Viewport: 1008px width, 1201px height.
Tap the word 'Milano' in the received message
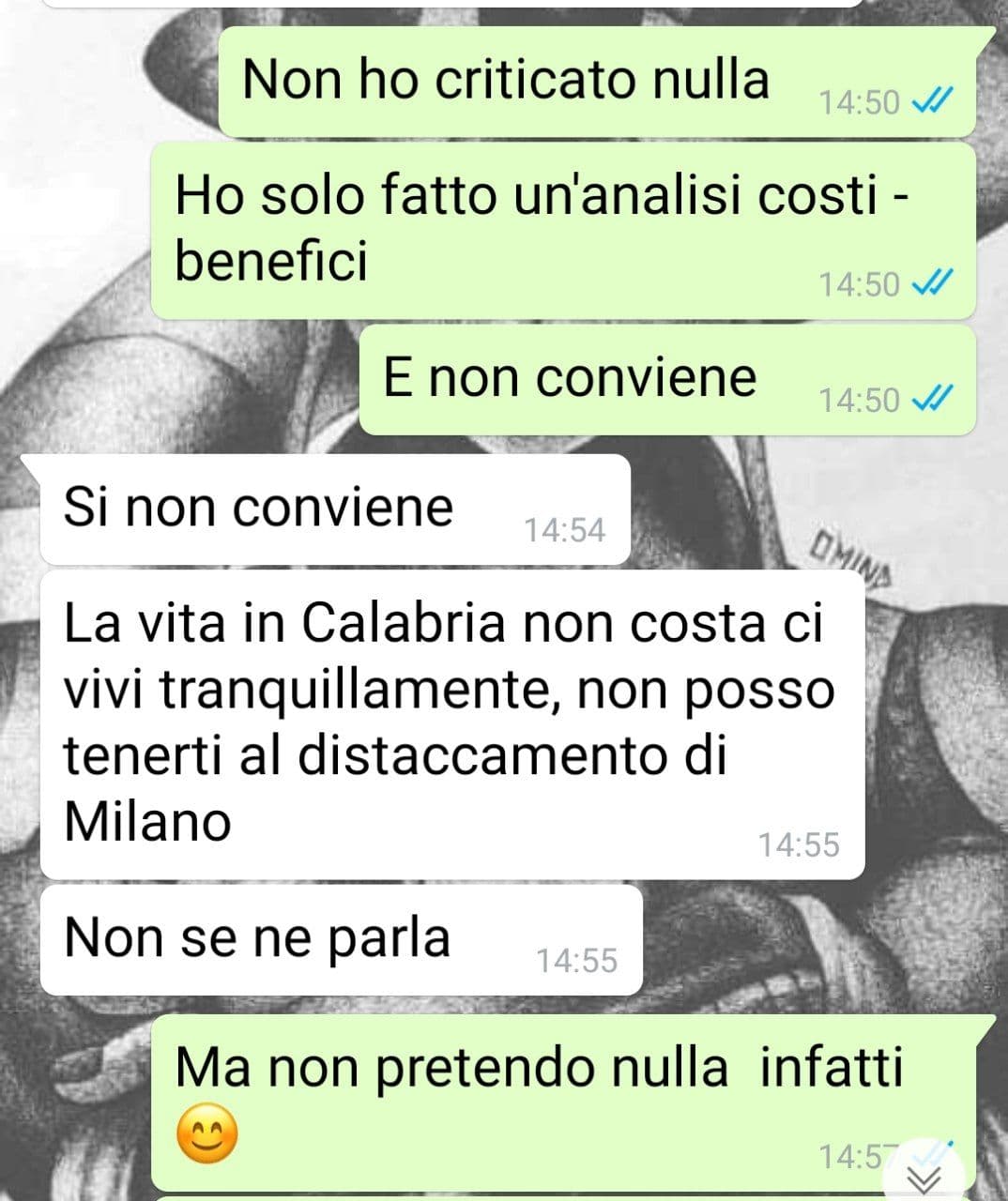[x=147, y=822]
